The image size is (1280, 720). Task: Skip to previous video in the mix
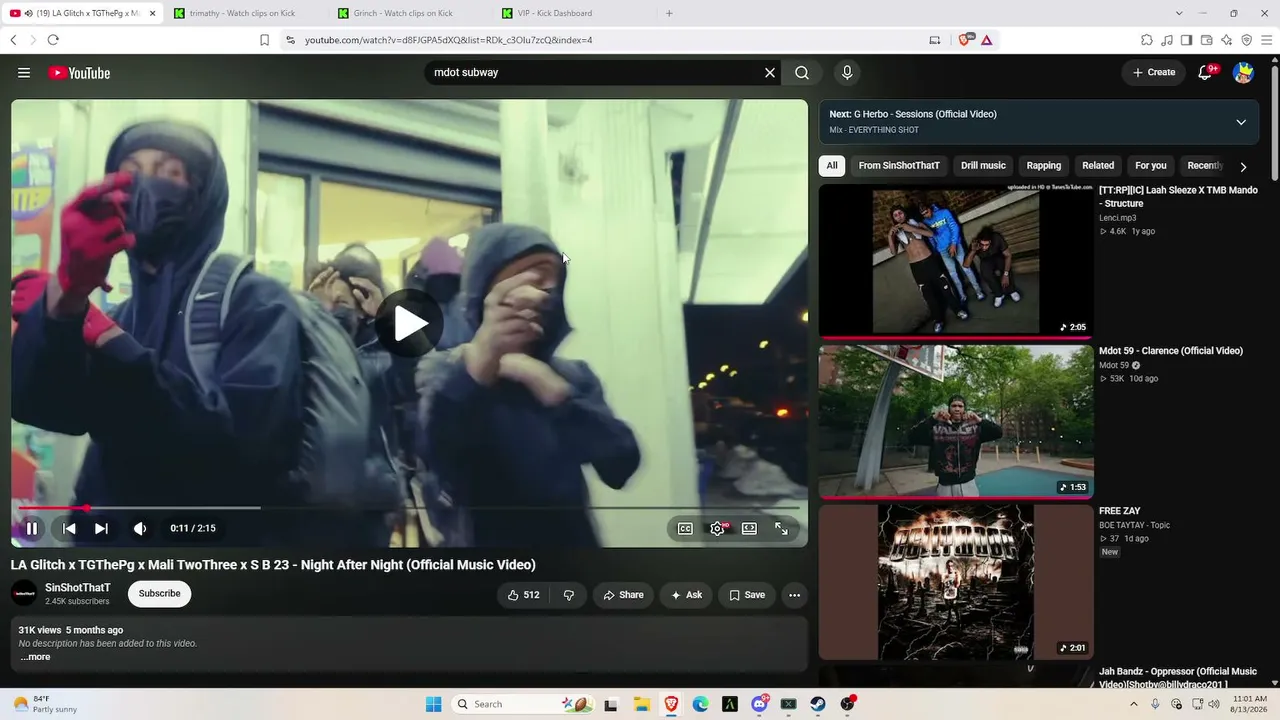tap(69, 529)
